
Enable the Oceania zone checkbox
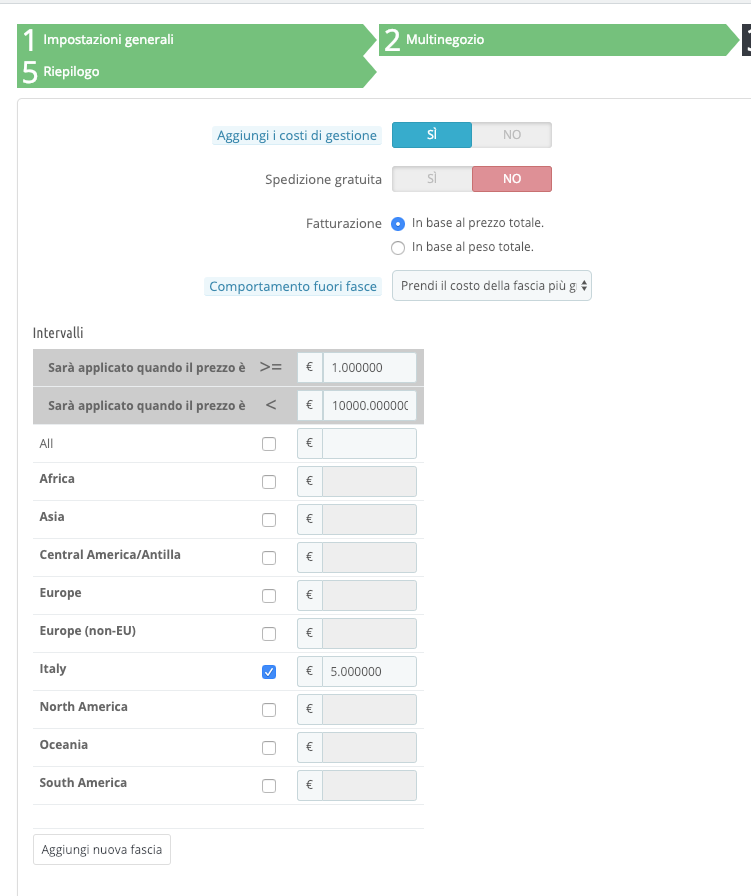coord(269,748)
